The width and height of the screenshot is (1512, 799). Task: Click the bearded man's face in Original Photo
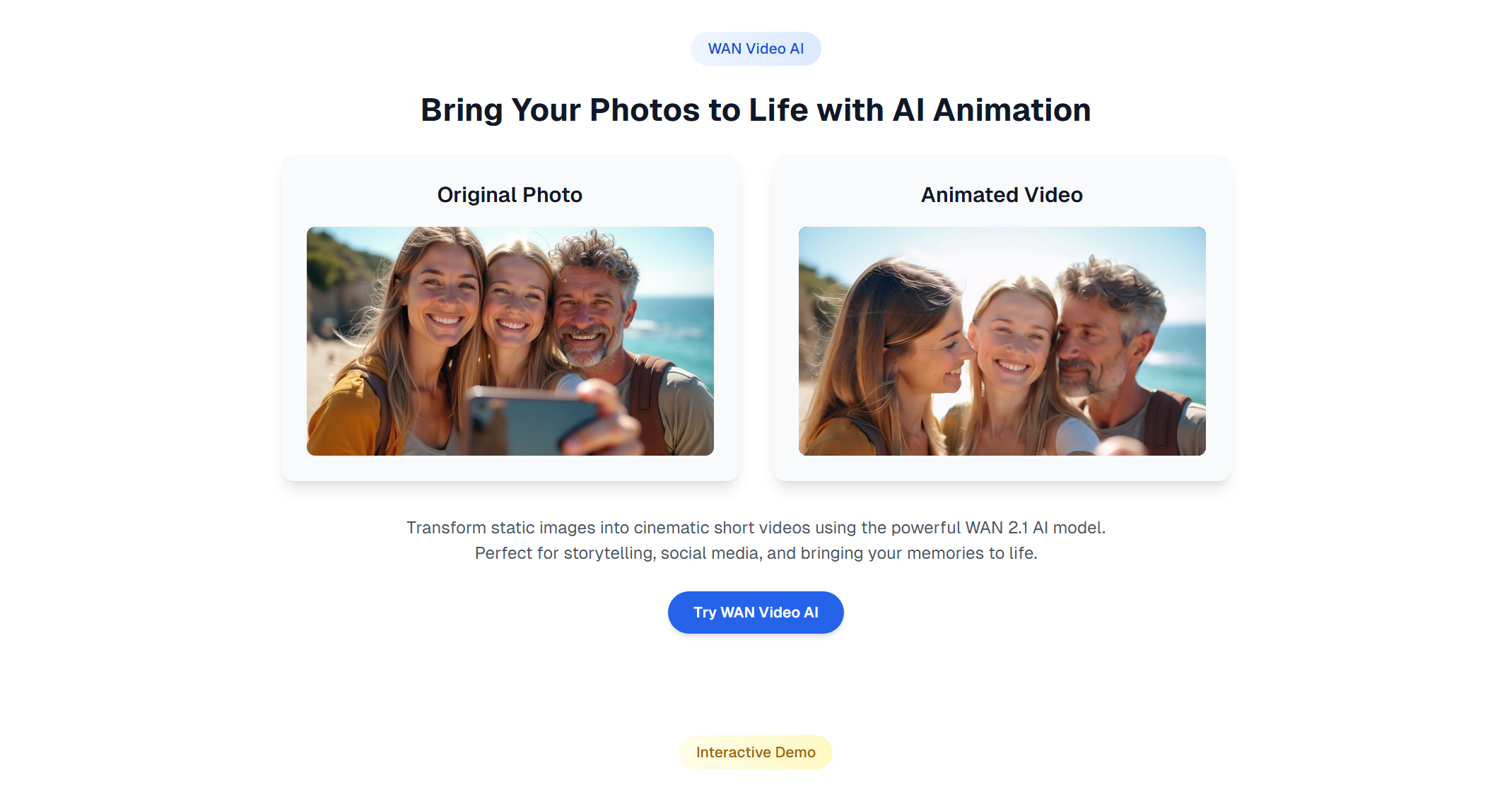point(585,311)
